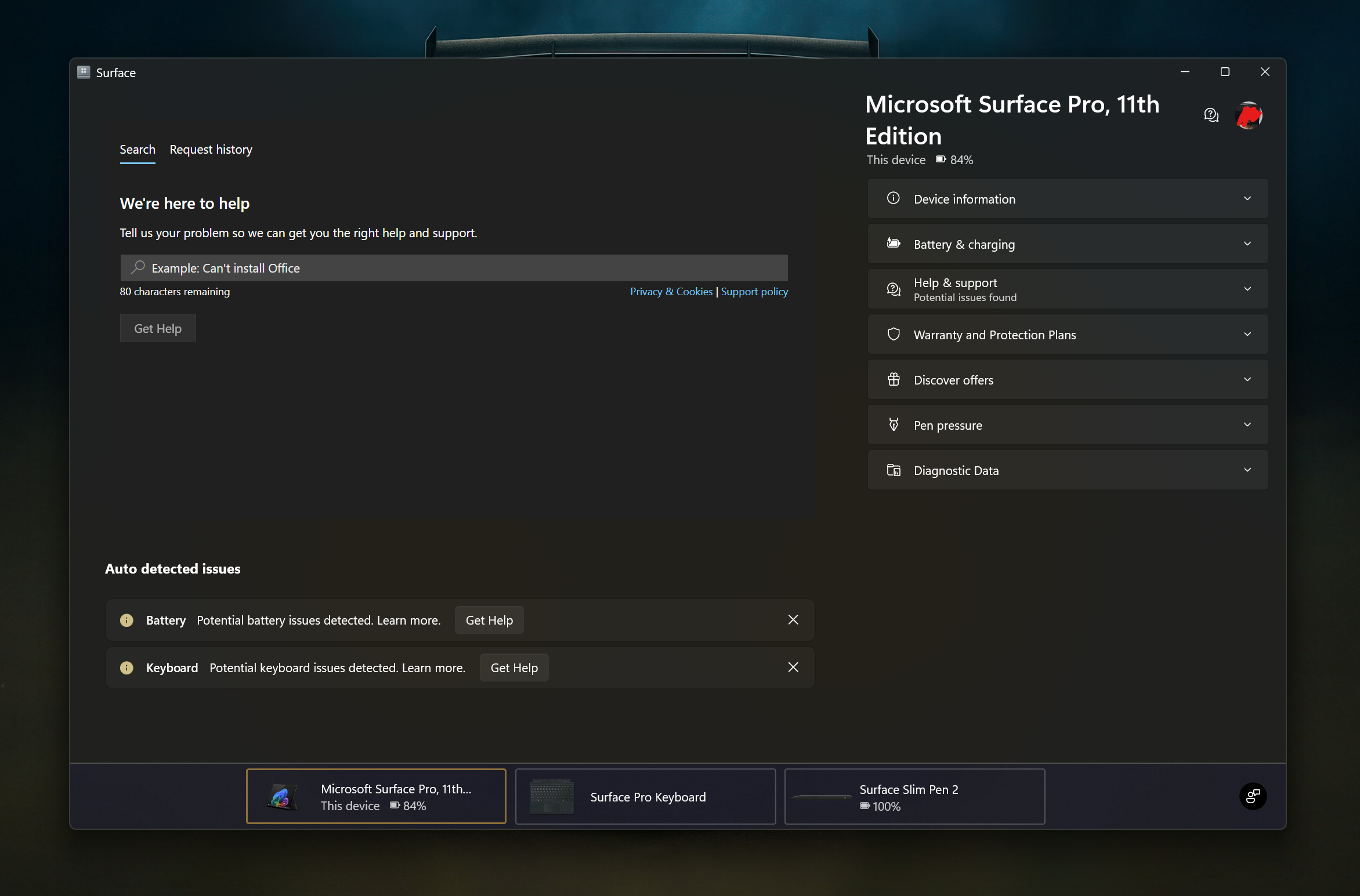This screenshot has width=1360, height=896.
Task: Open the virtual agent chat icon bottom right
Action: tap(1253, 796)
